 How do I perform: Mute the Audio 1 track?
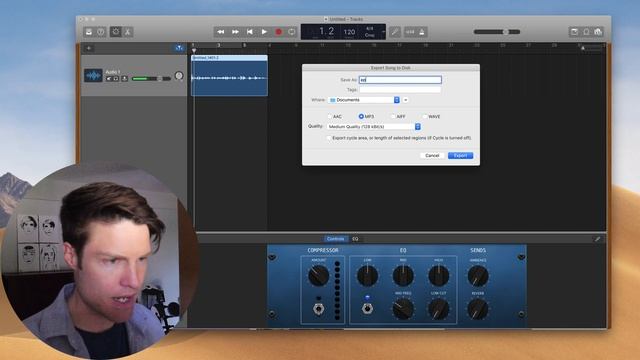coord(109,79)
